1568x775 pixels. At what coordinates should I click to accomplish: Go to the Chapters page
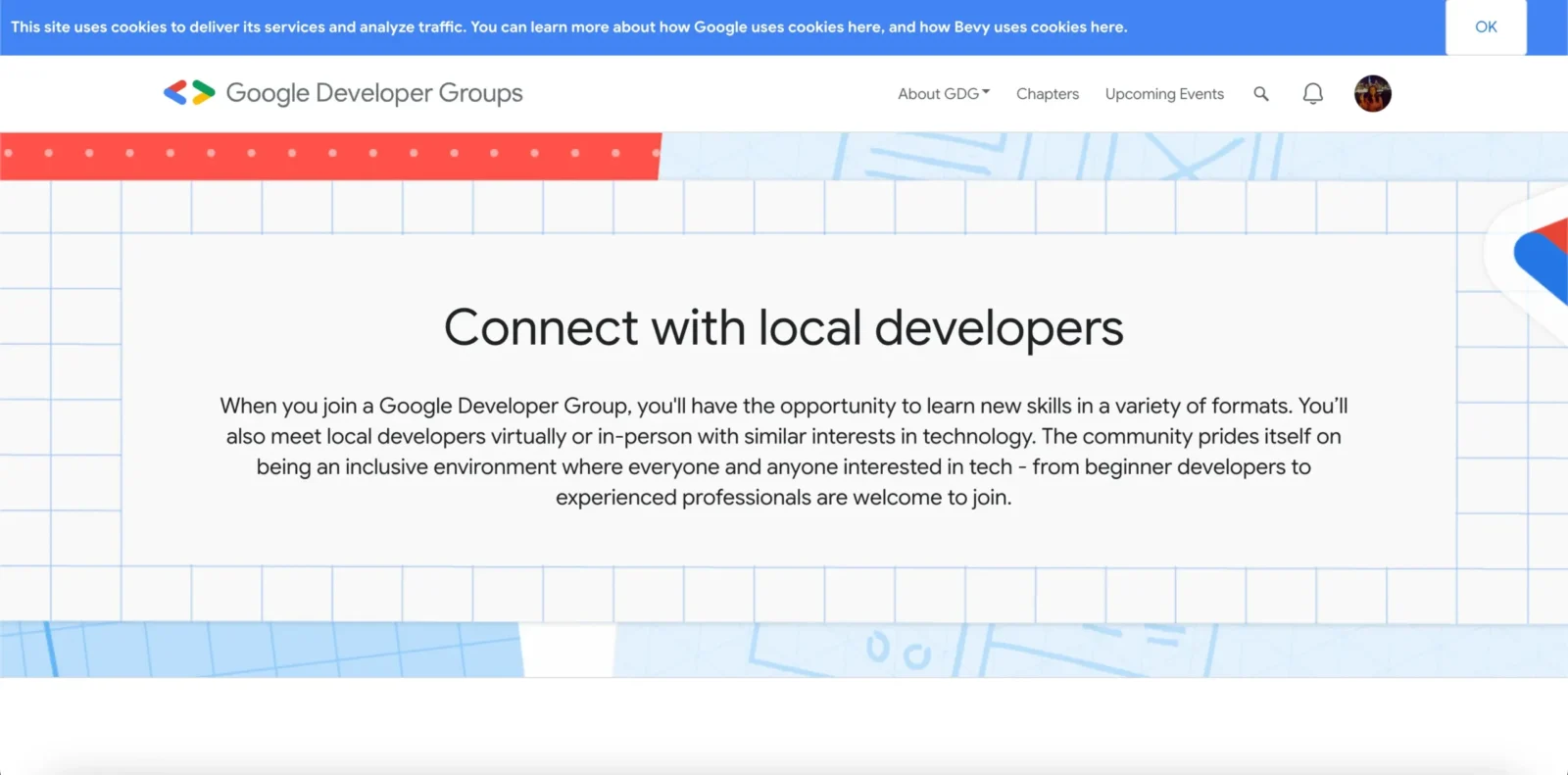pos(1048,94)
